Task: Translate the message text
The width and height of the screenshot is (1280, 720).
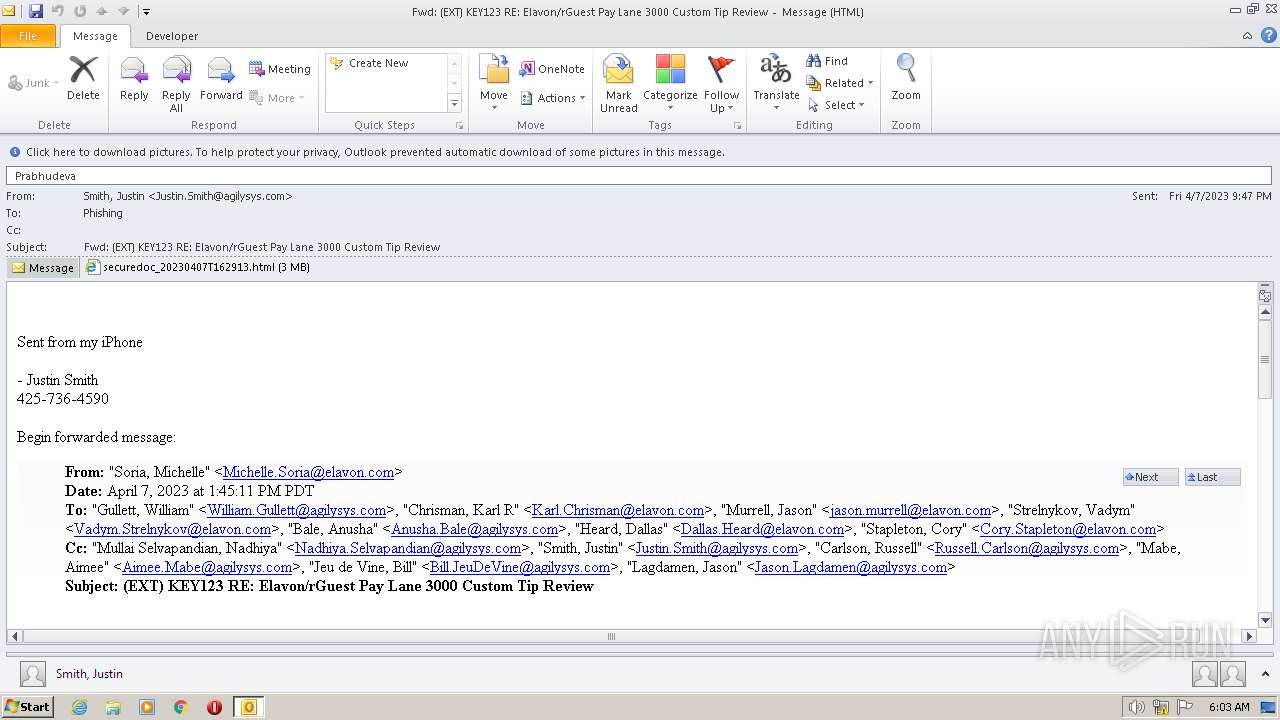Action: [776, 83]
